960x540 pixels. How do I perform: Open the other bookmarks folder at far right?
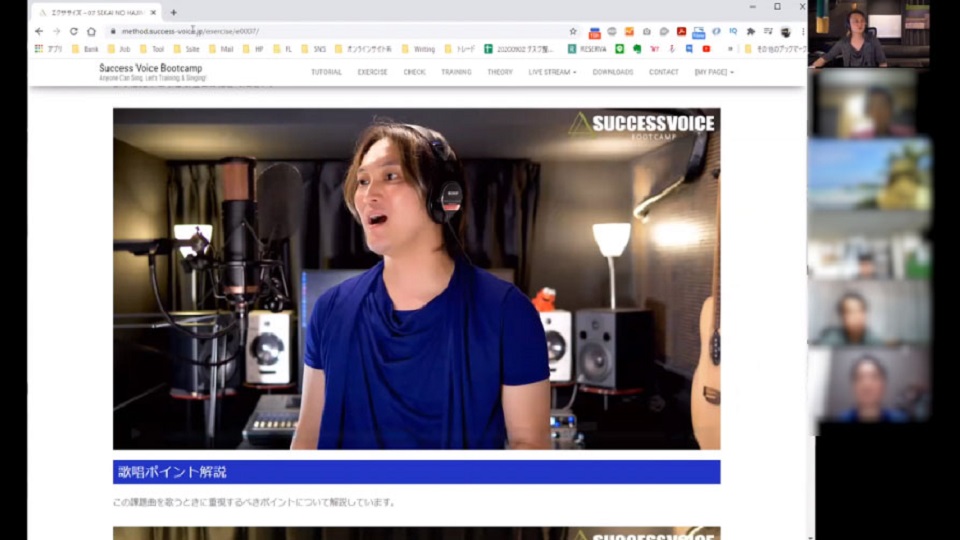(x=774, y=49)
